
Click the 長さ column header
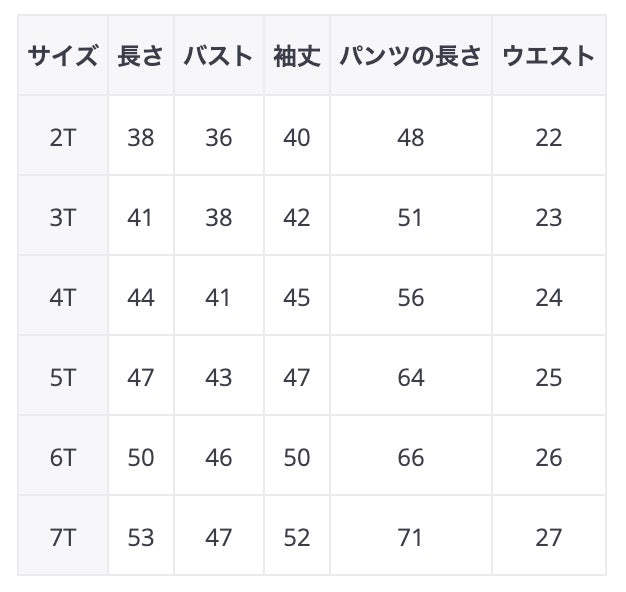point(141,56)
